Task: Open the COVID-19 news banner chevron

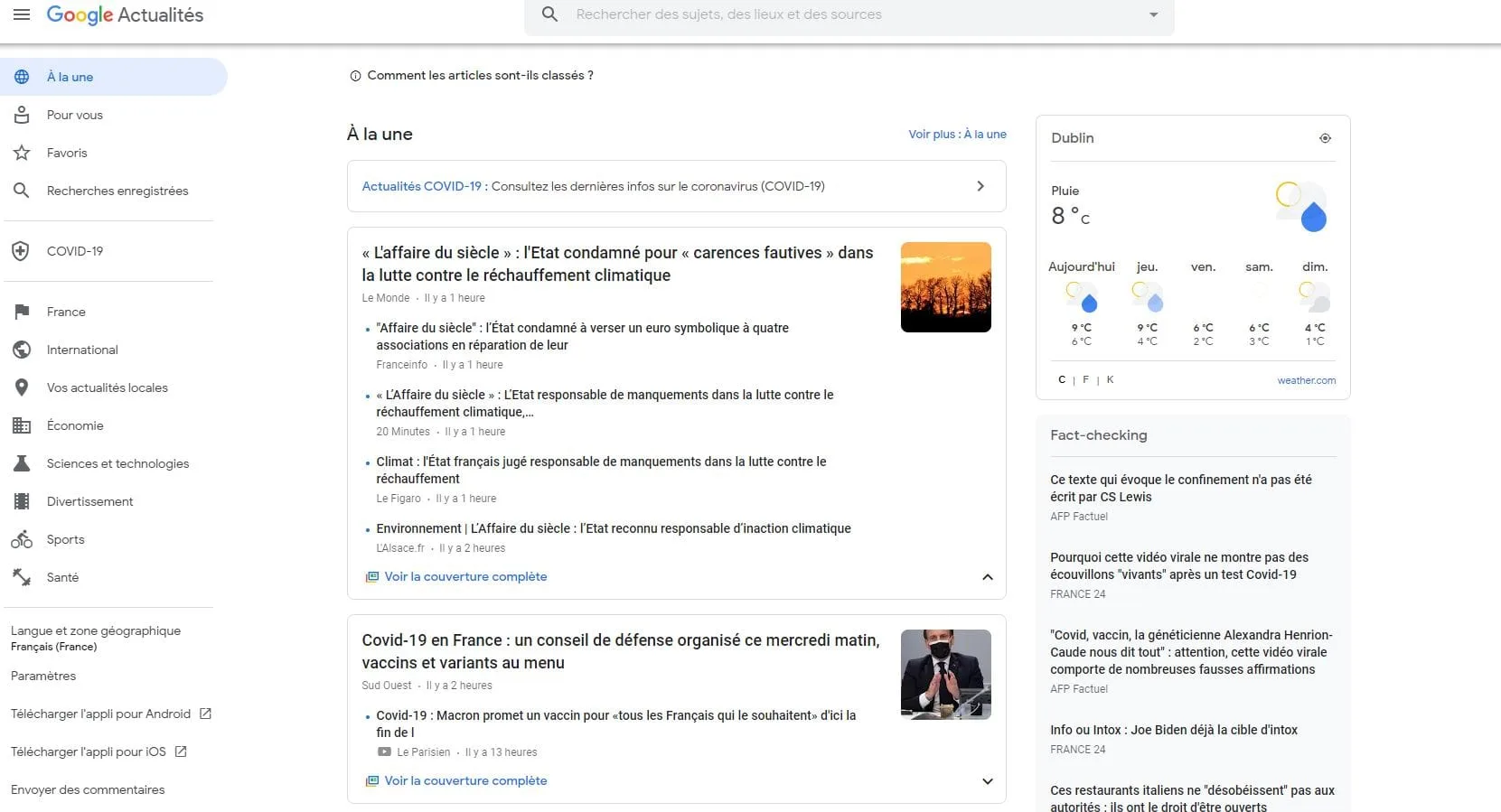Action: pos(980,186)
